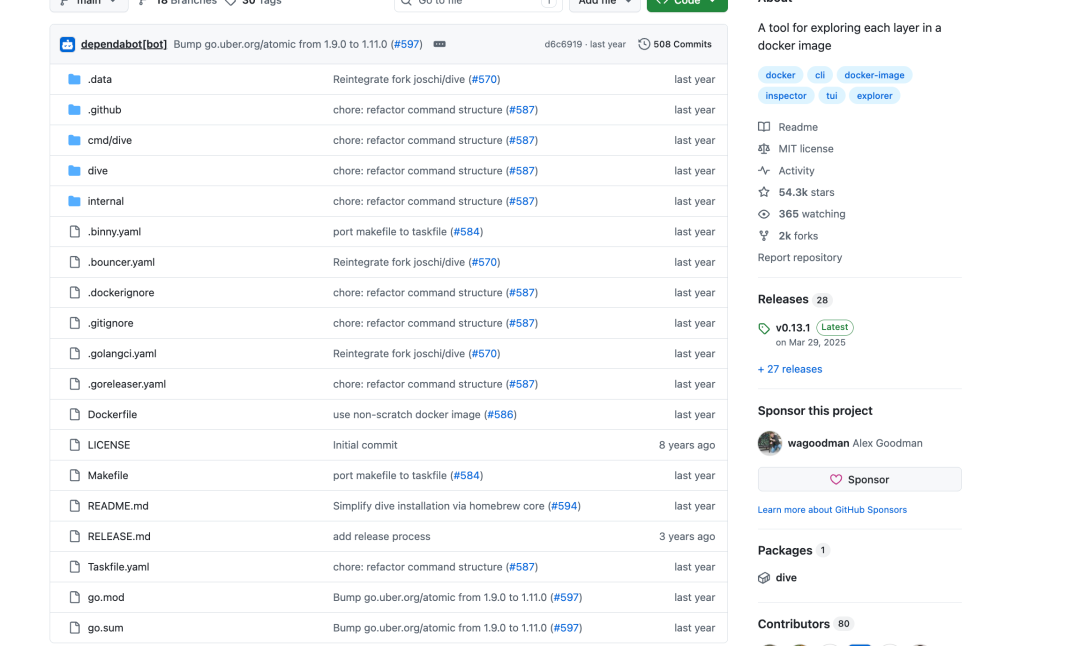Click the go.sum file icon

coord(74,627)
